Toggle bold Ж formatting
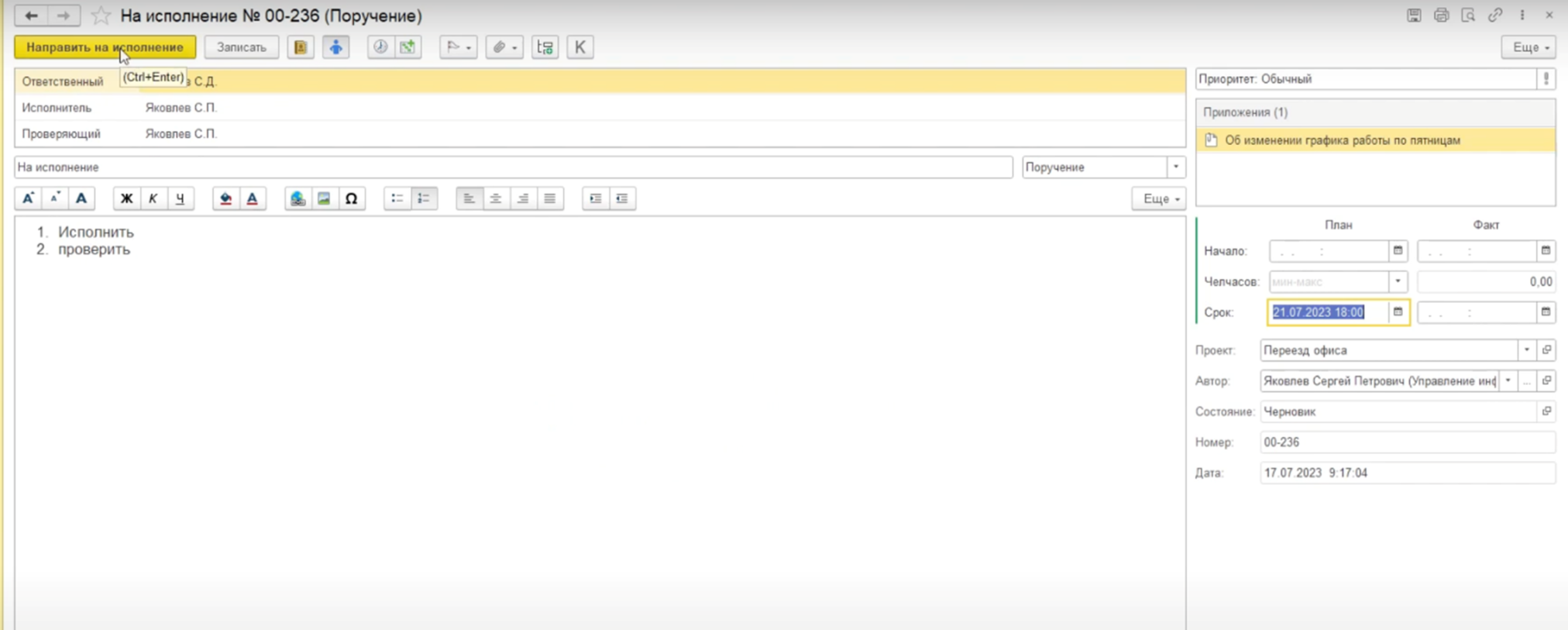 [x=126, y=198]
